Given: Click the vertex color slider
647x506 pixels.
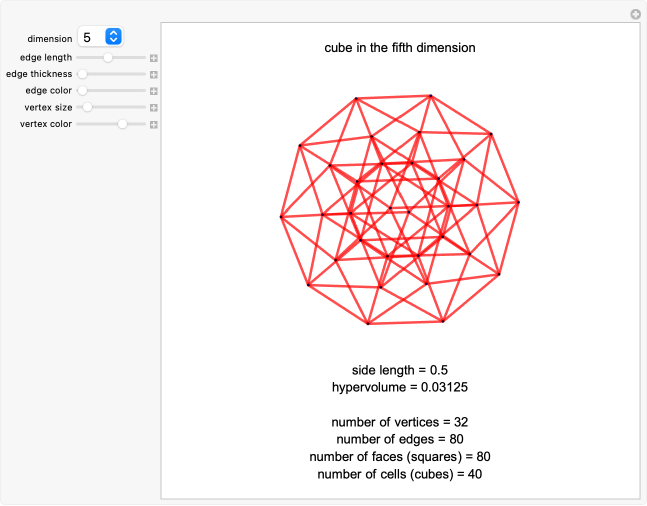Looking at the screenshot, I should click(112, 124).
